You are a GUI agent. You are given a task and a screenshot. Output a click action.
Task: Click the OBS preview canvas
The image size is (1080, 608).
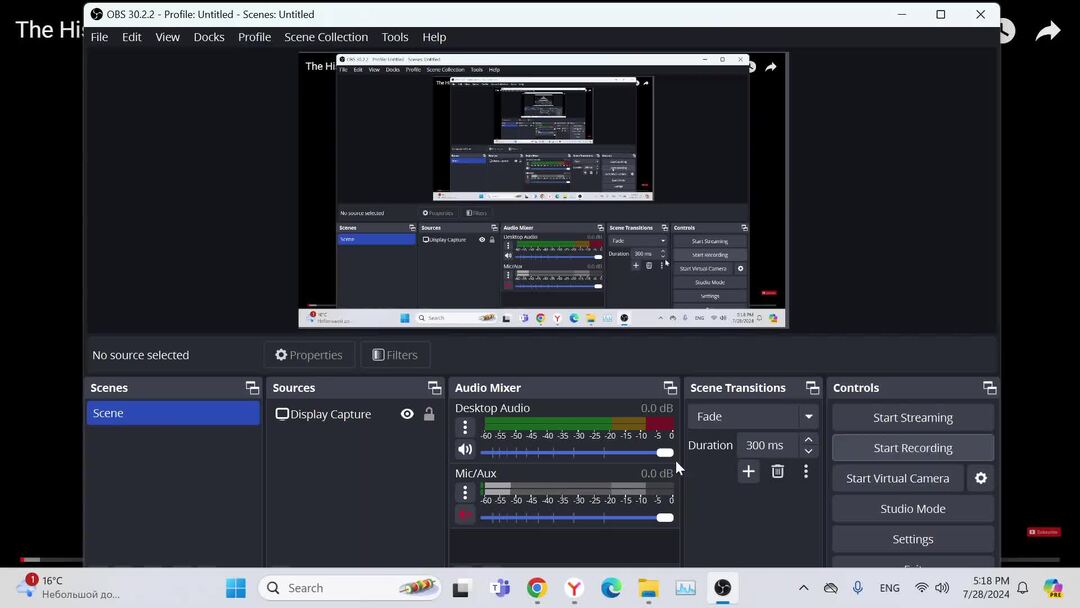543,190
